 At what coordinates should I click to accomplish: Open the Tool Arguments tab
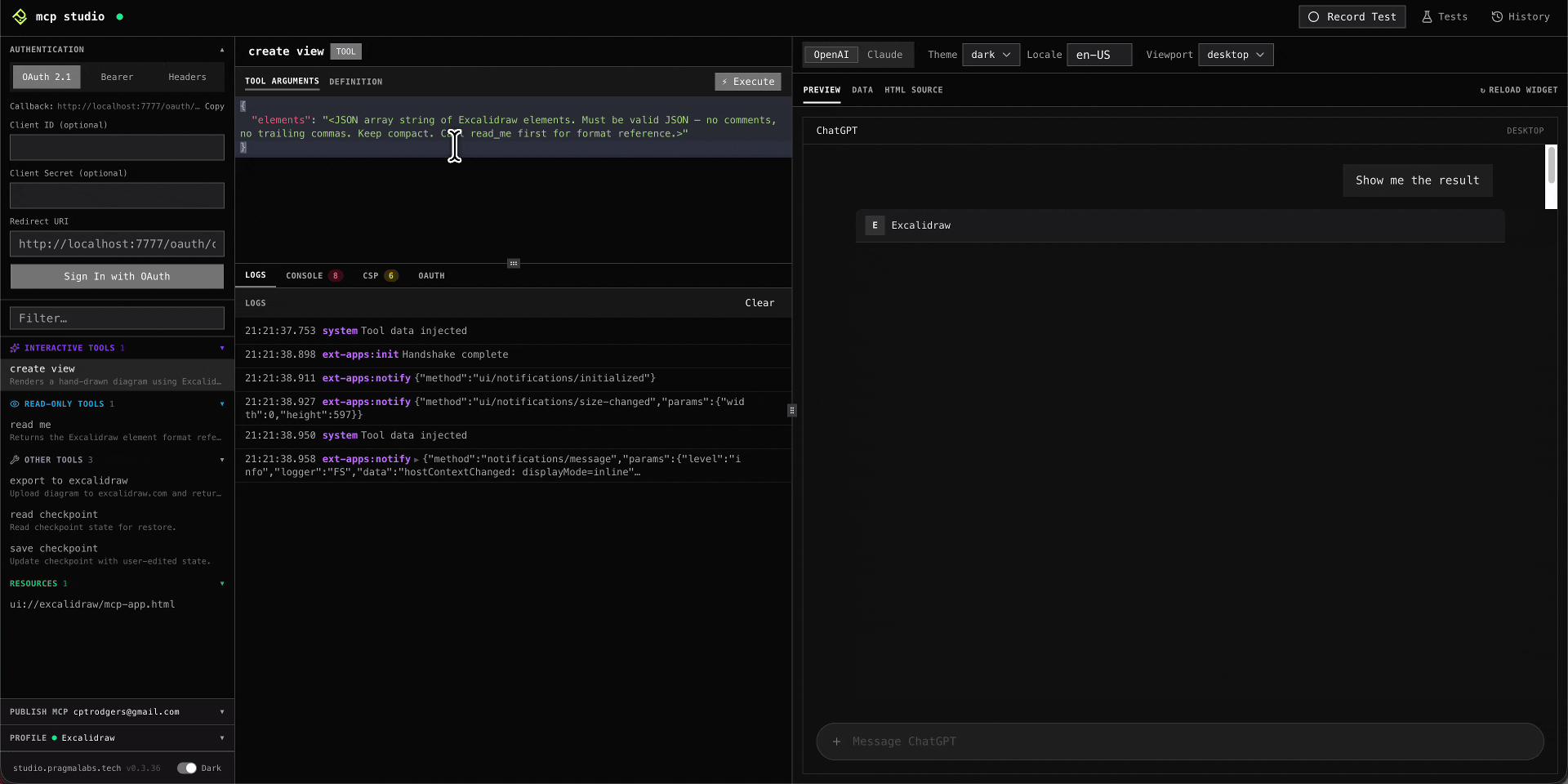pos(282,82)
